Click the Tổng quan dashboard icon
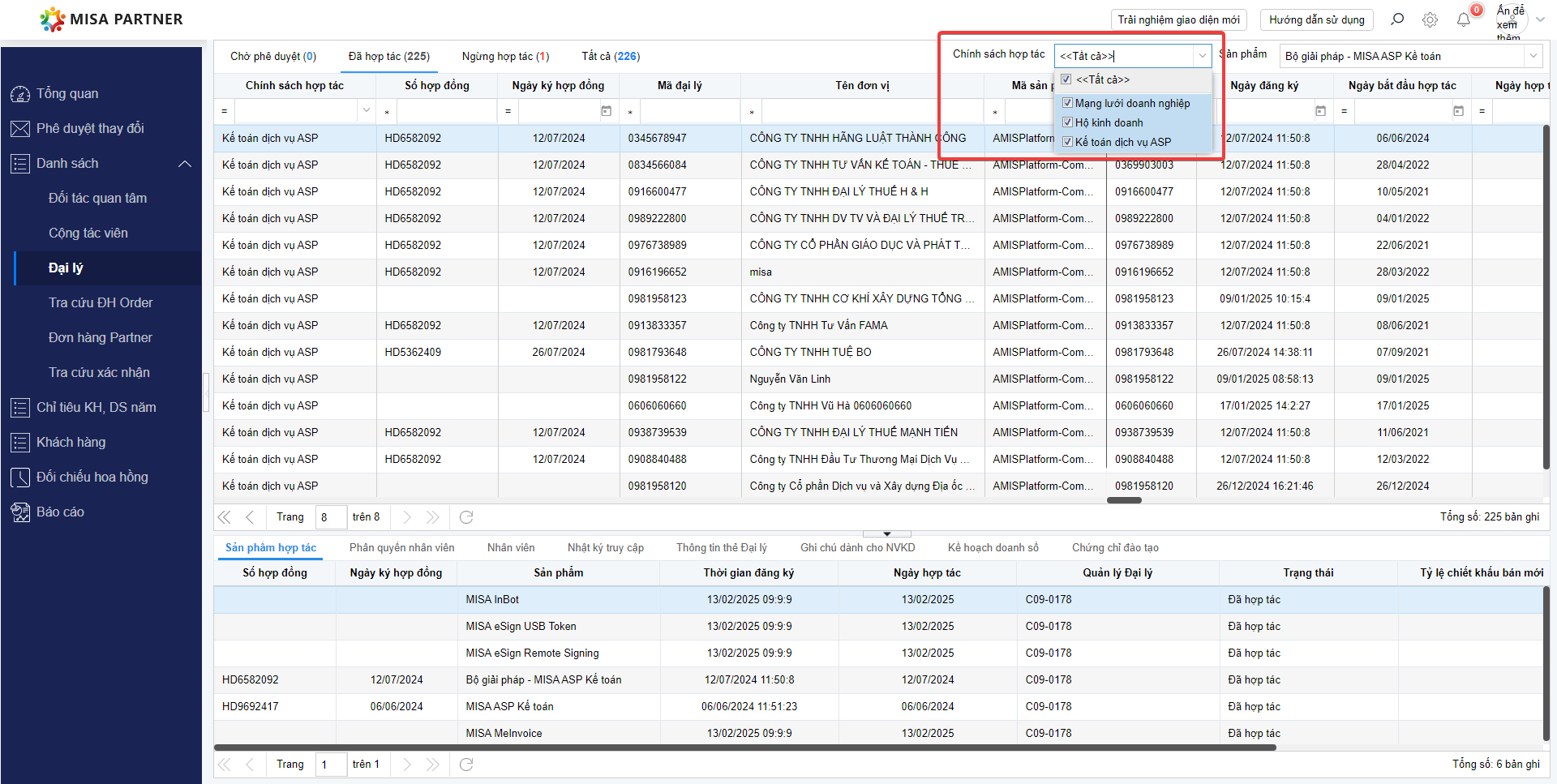 coord(20,94)
